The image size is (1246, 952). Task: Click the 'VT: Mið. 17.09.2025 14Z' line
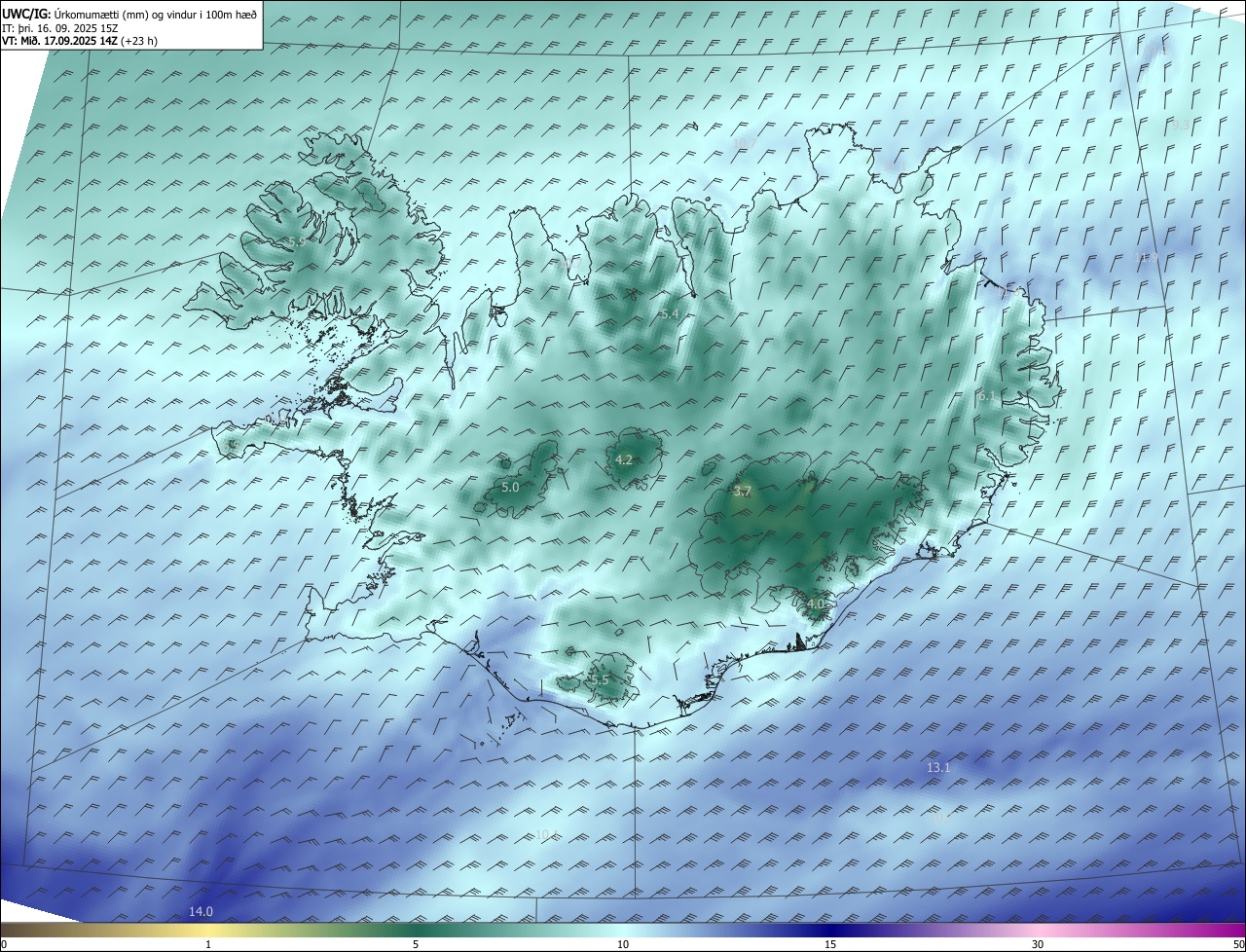tap(80, 41)
